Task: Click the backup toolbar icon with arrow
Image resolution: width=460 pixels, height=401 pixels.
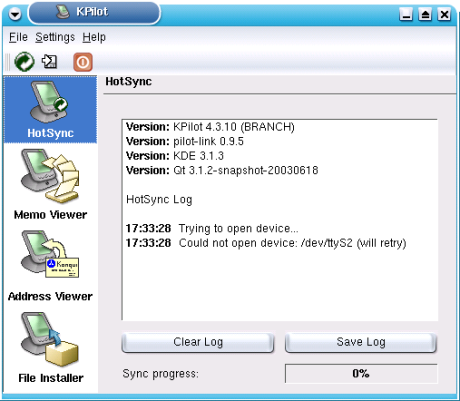Action: point(49,61)
